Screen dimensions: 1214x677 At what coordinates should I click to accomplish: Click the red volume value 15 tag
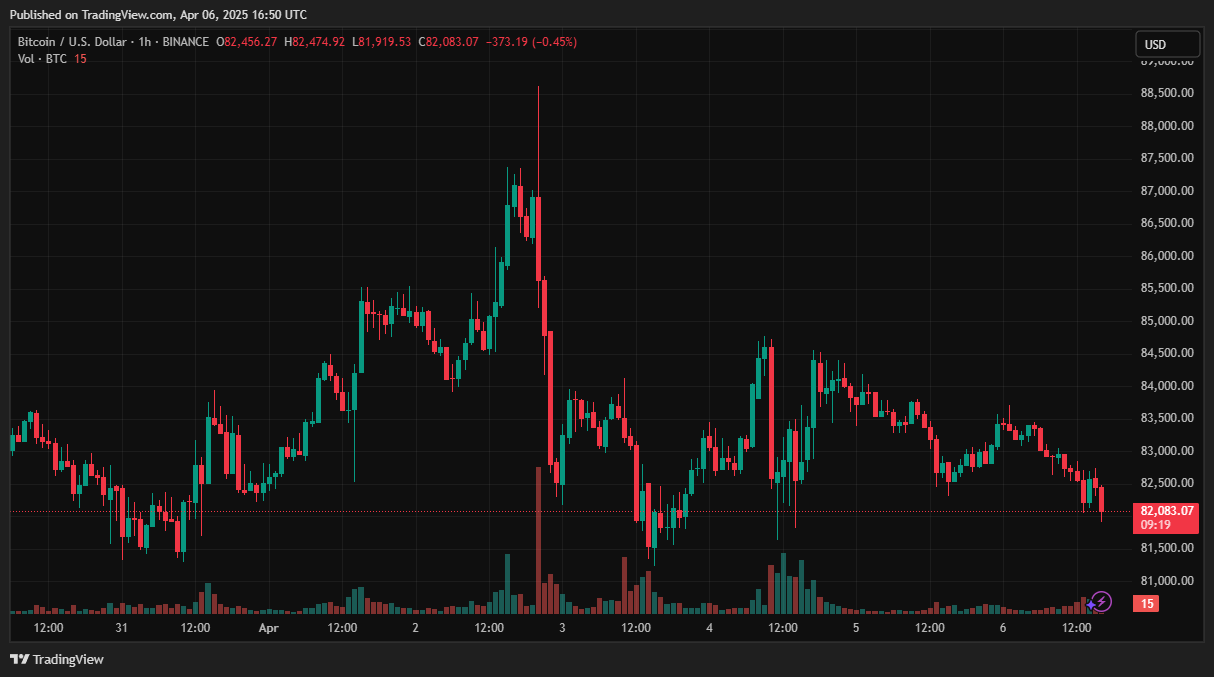click(x=1146, y=604)
